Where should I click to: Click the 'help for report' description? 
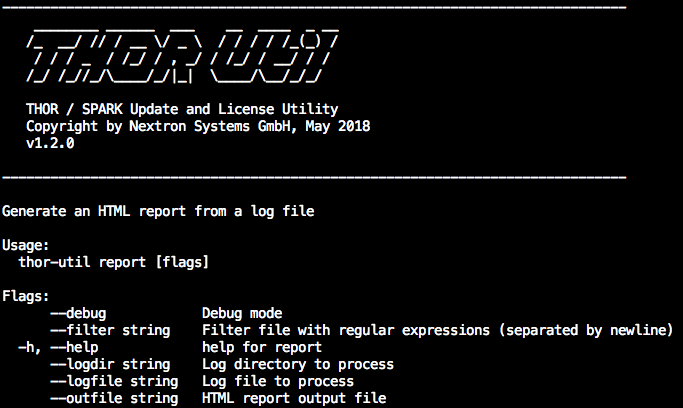[261, 347]
